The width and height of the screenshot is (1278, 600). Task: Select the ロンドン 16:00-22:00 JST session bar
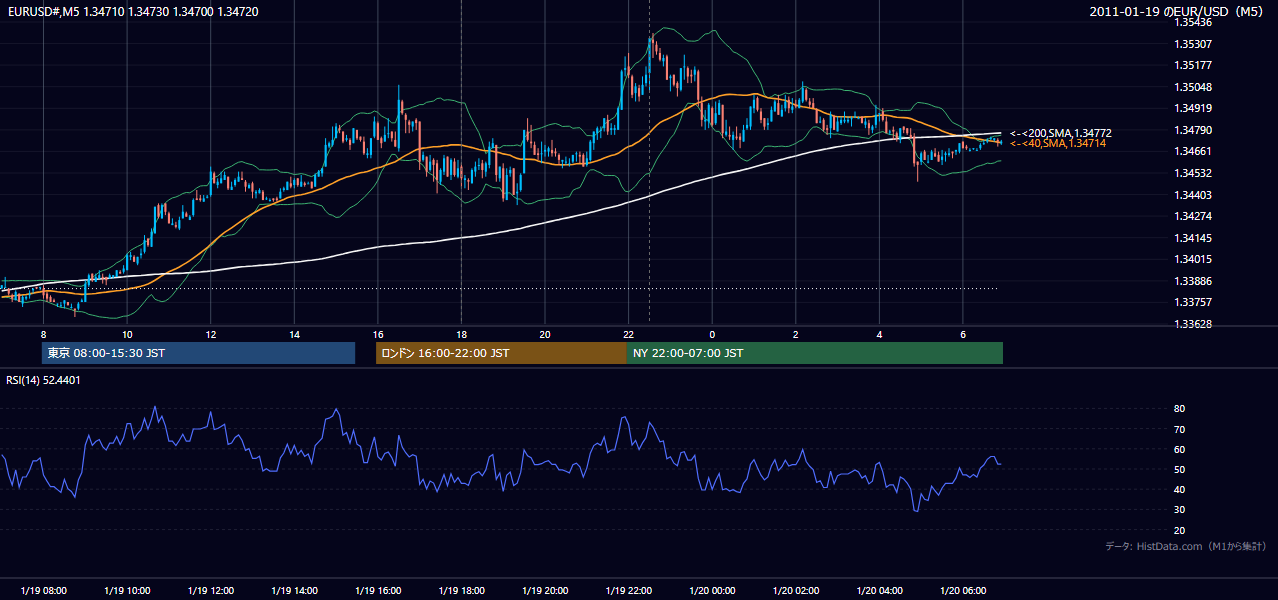(x=501, y=353)
